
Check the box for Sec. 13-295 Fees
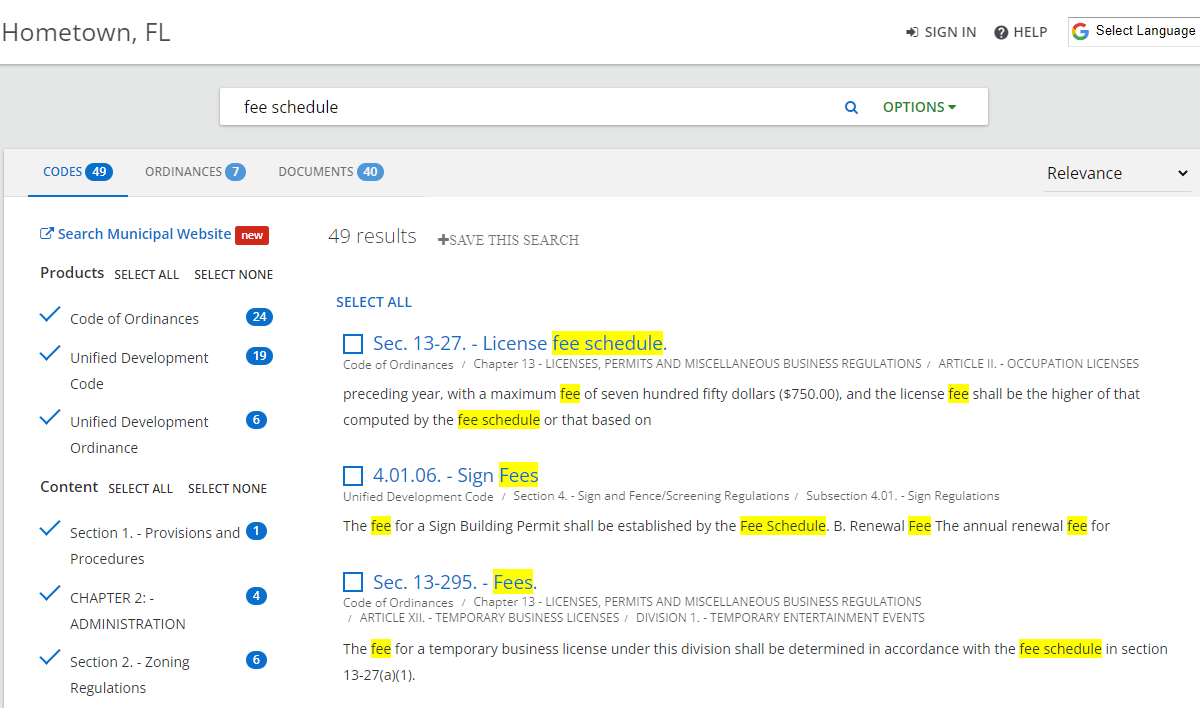click(353, 582)
